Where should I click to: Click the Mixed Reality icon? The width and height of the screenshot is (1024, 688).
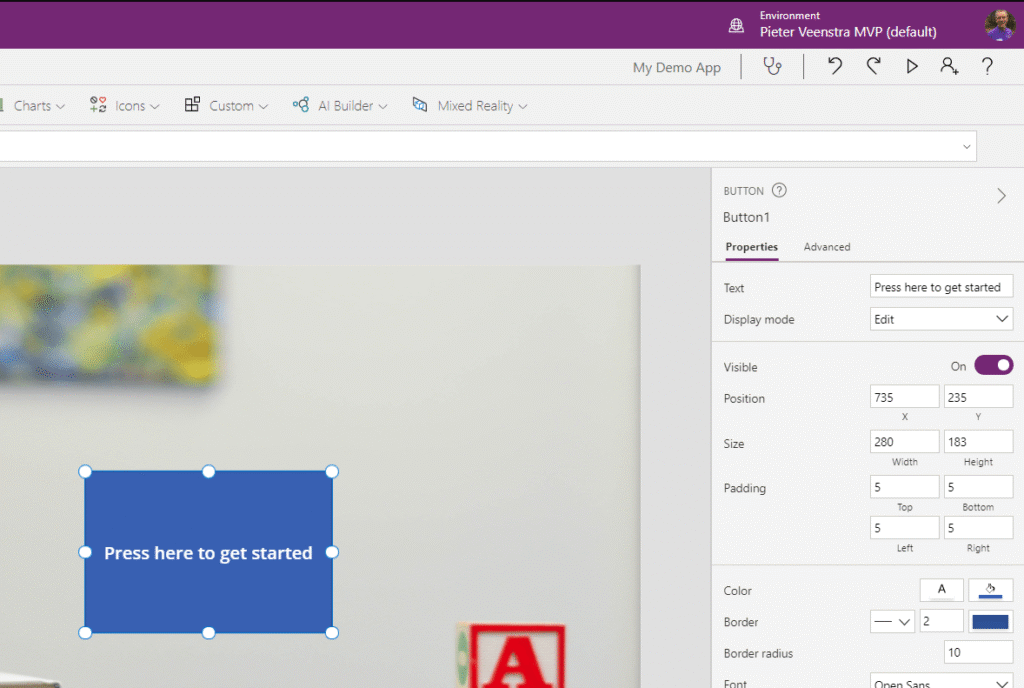tap(420, 104)
